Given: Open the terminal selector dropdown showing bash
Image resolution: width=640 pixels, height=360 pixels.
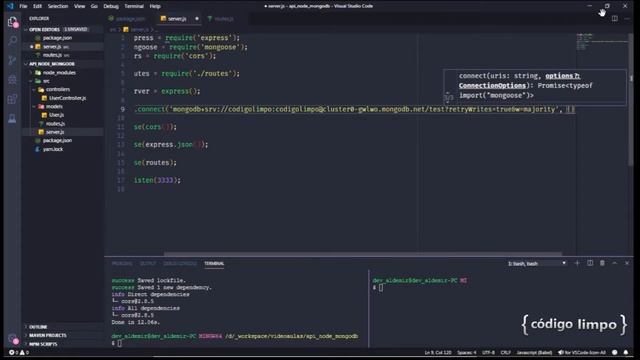Looking at the screenshot, I should point(536,264).
